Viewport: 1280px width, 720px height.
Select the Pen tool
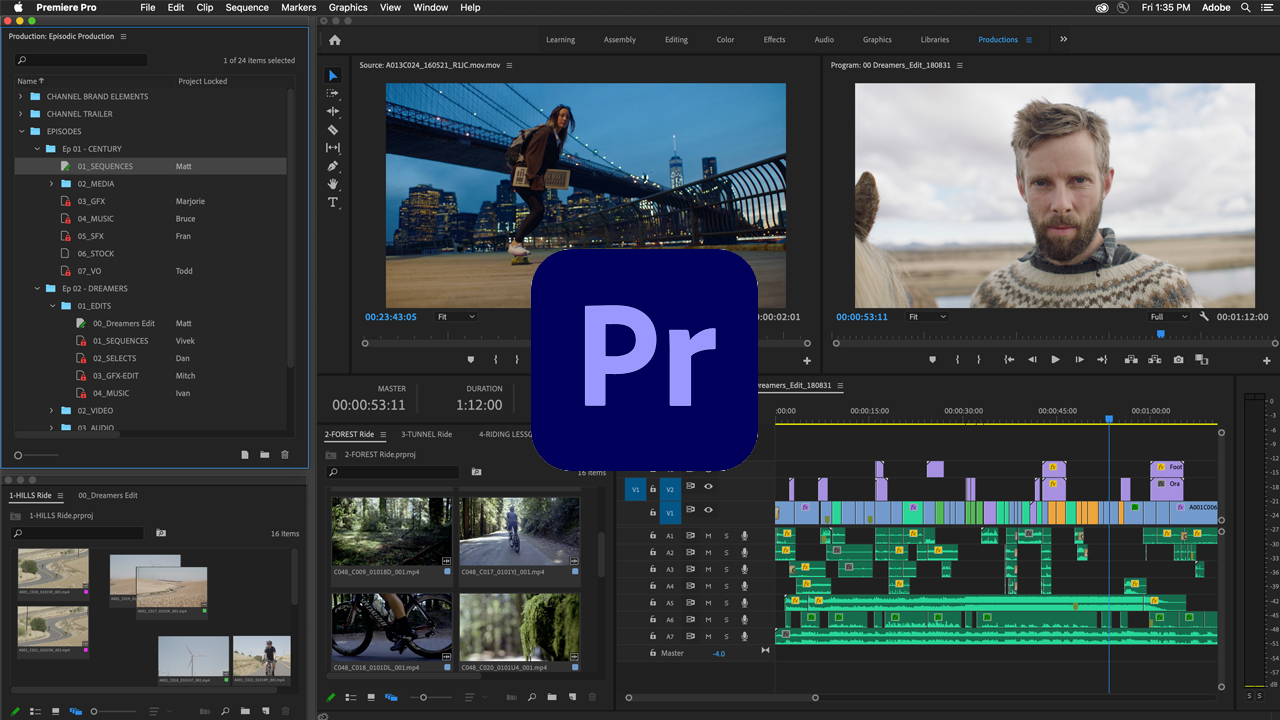(333, 166)
